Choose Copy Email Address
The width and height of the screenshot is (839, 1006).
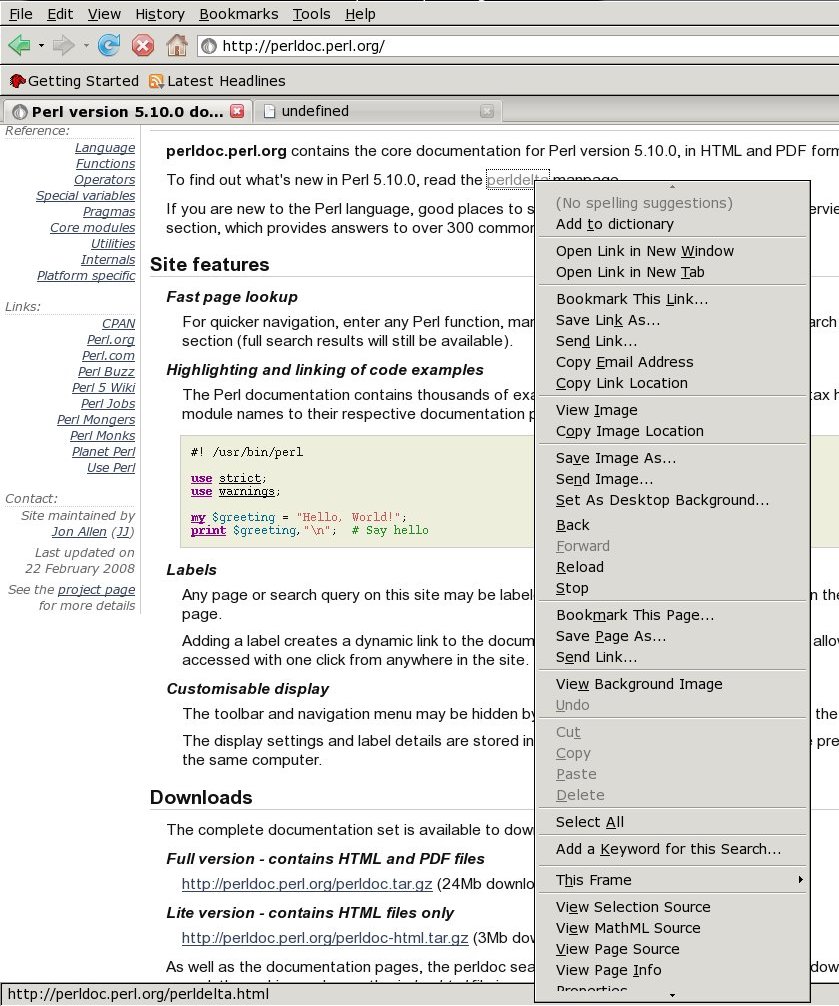click(672, 362)
